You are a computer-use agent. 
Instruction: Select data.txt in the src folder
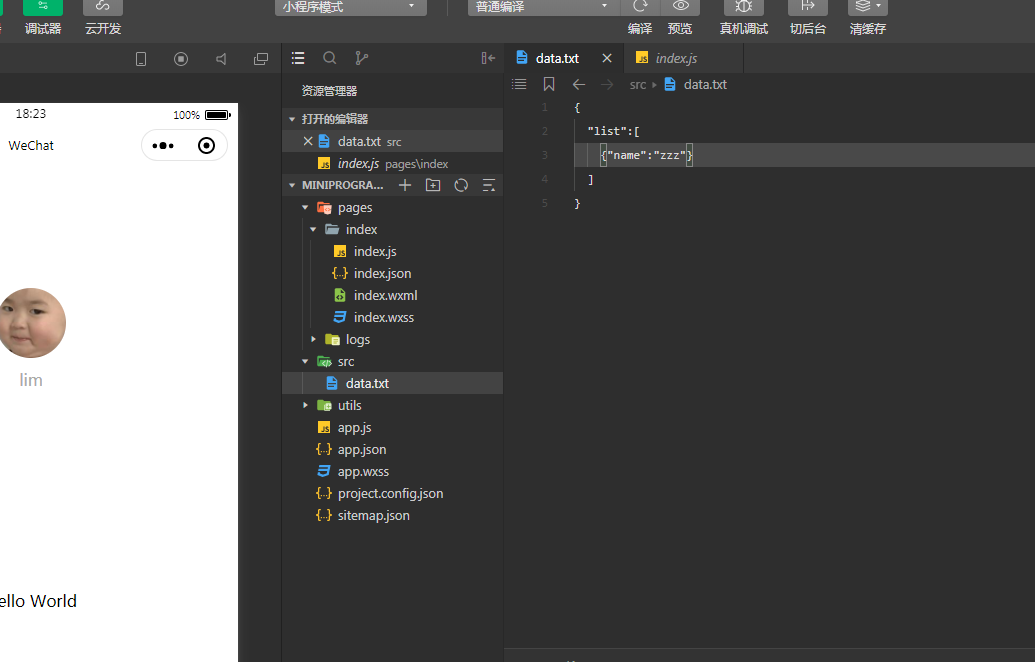(392, 383)
